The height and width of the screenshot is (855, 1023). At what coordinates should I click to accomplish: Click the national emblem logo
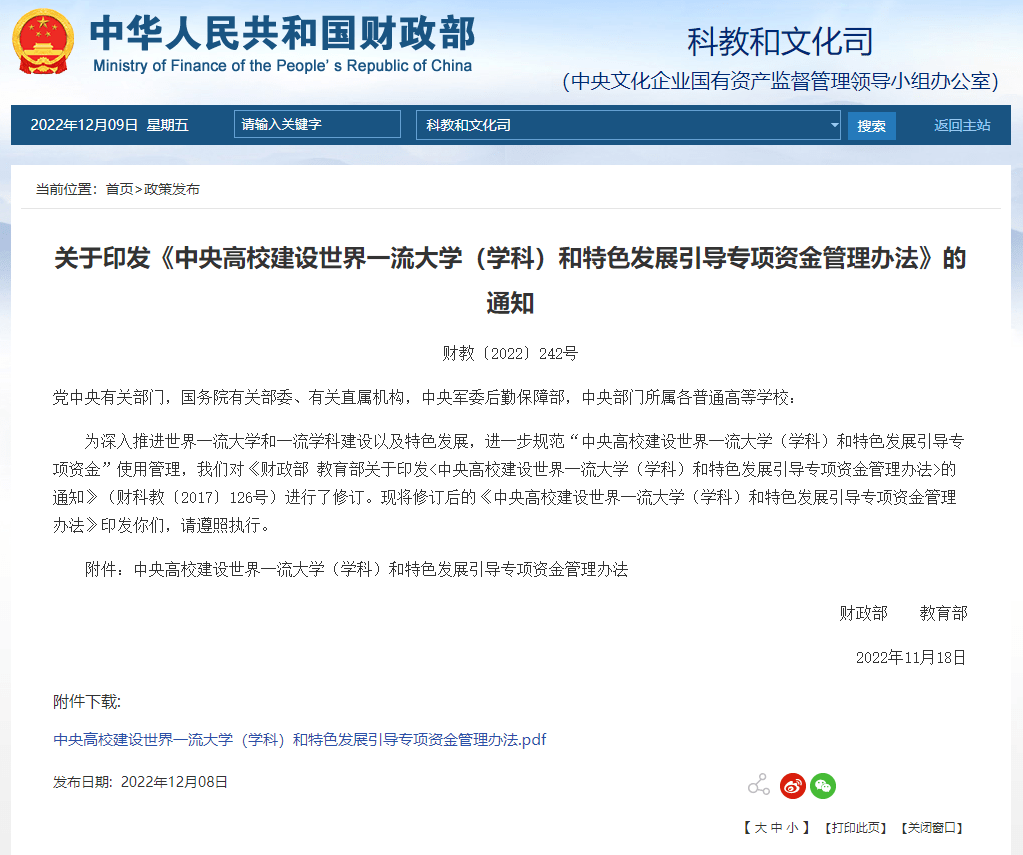43,42
